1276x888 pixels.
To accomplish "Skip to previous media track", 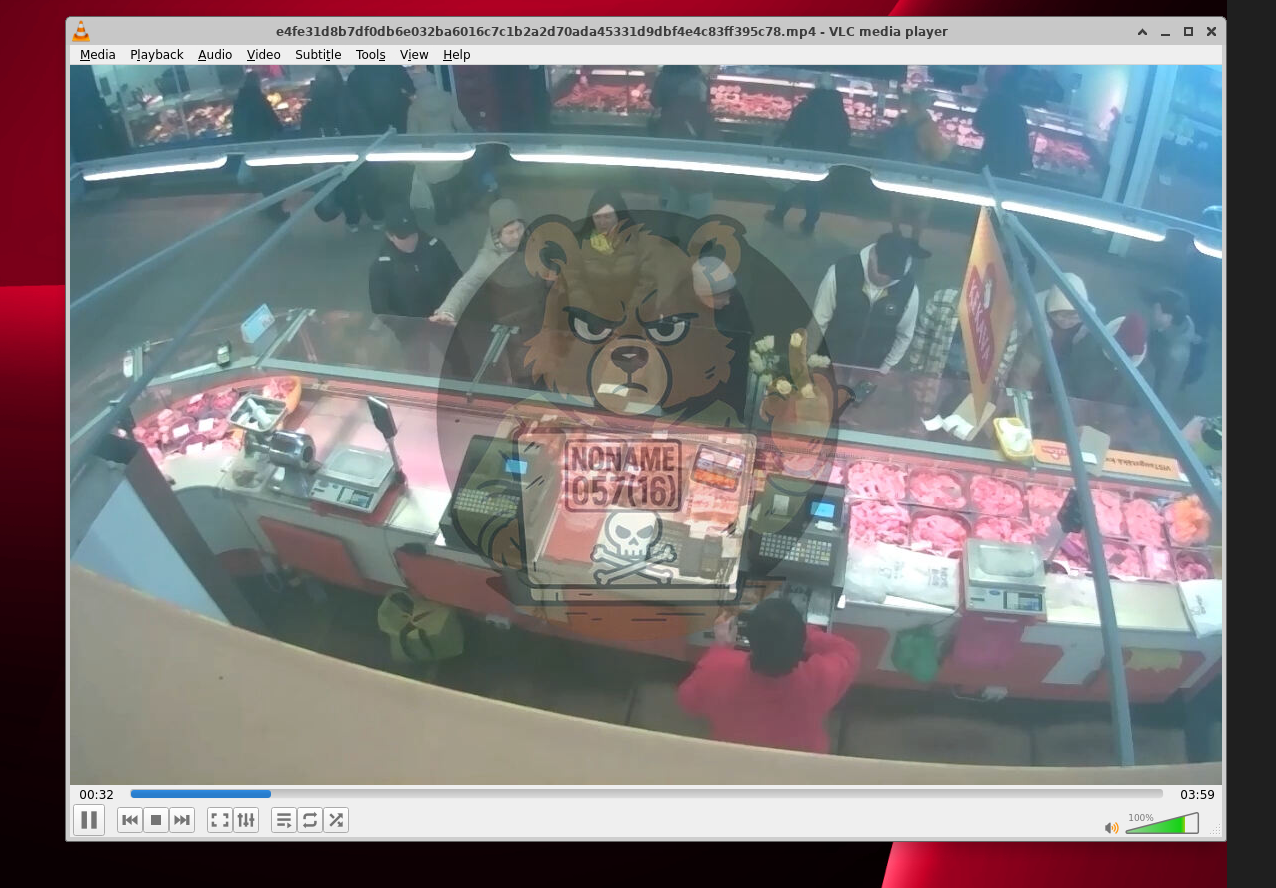I will point(130,820).
